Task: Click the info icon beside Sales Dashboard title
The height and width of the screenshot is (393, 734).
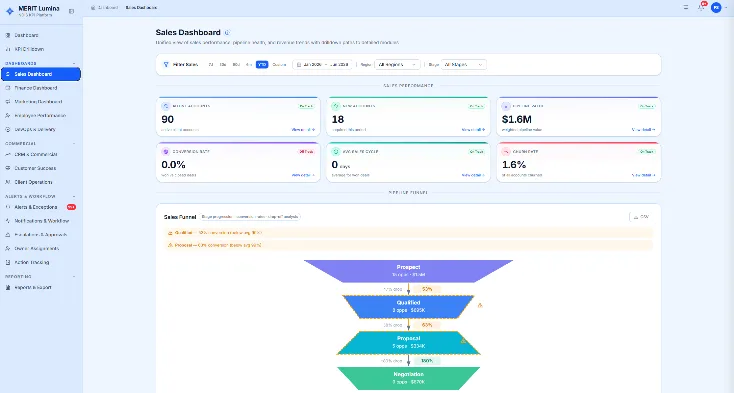Action: (x=227, y=33)
